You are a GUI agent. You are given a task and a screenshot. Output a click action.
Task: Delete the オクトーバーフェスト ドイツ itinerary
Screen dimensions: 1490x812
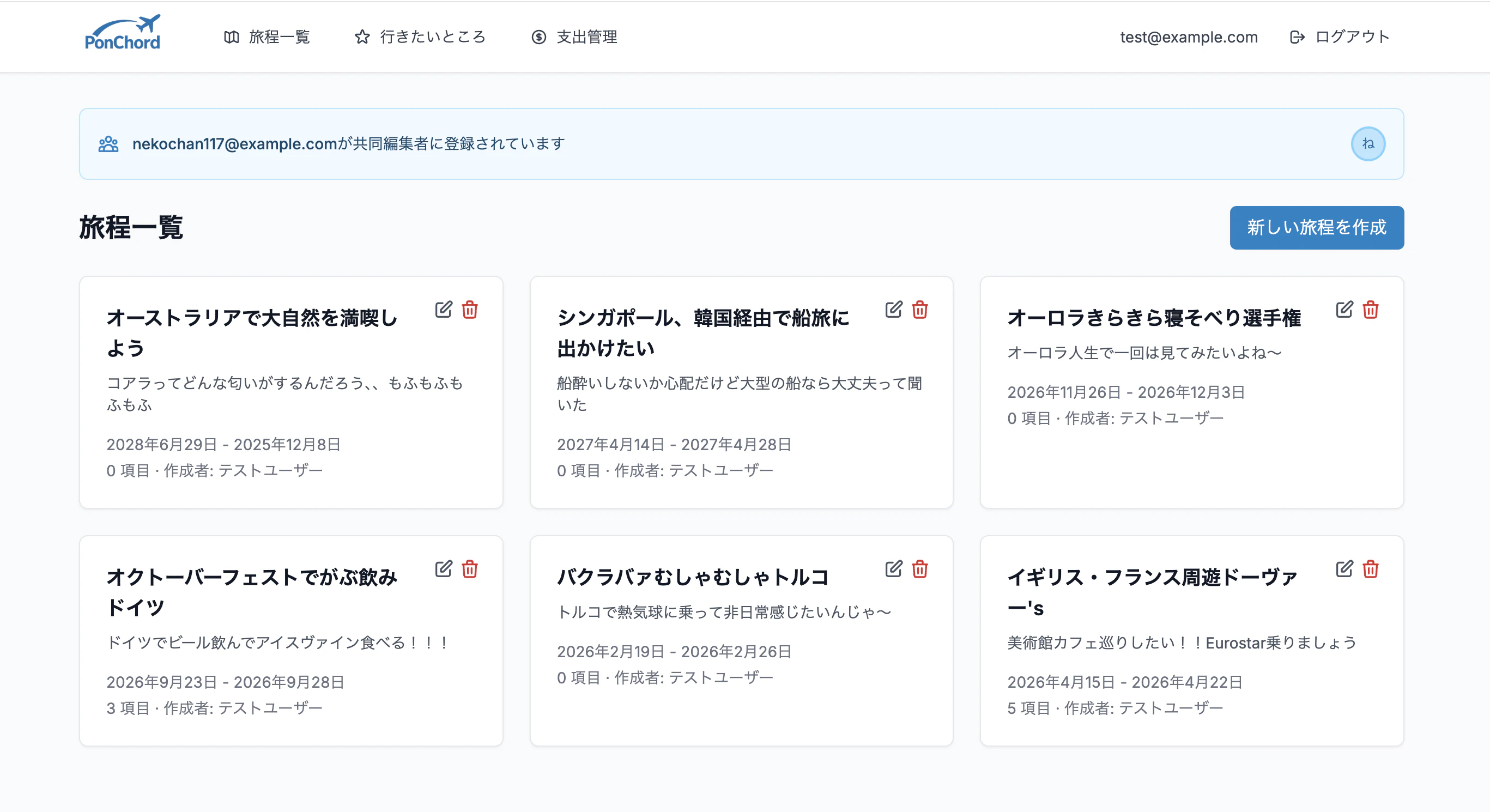click(x=470, y=569)
